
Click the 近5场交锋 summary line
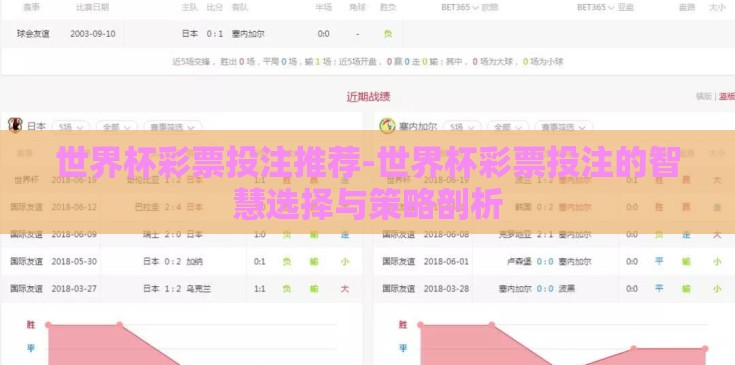368,61
